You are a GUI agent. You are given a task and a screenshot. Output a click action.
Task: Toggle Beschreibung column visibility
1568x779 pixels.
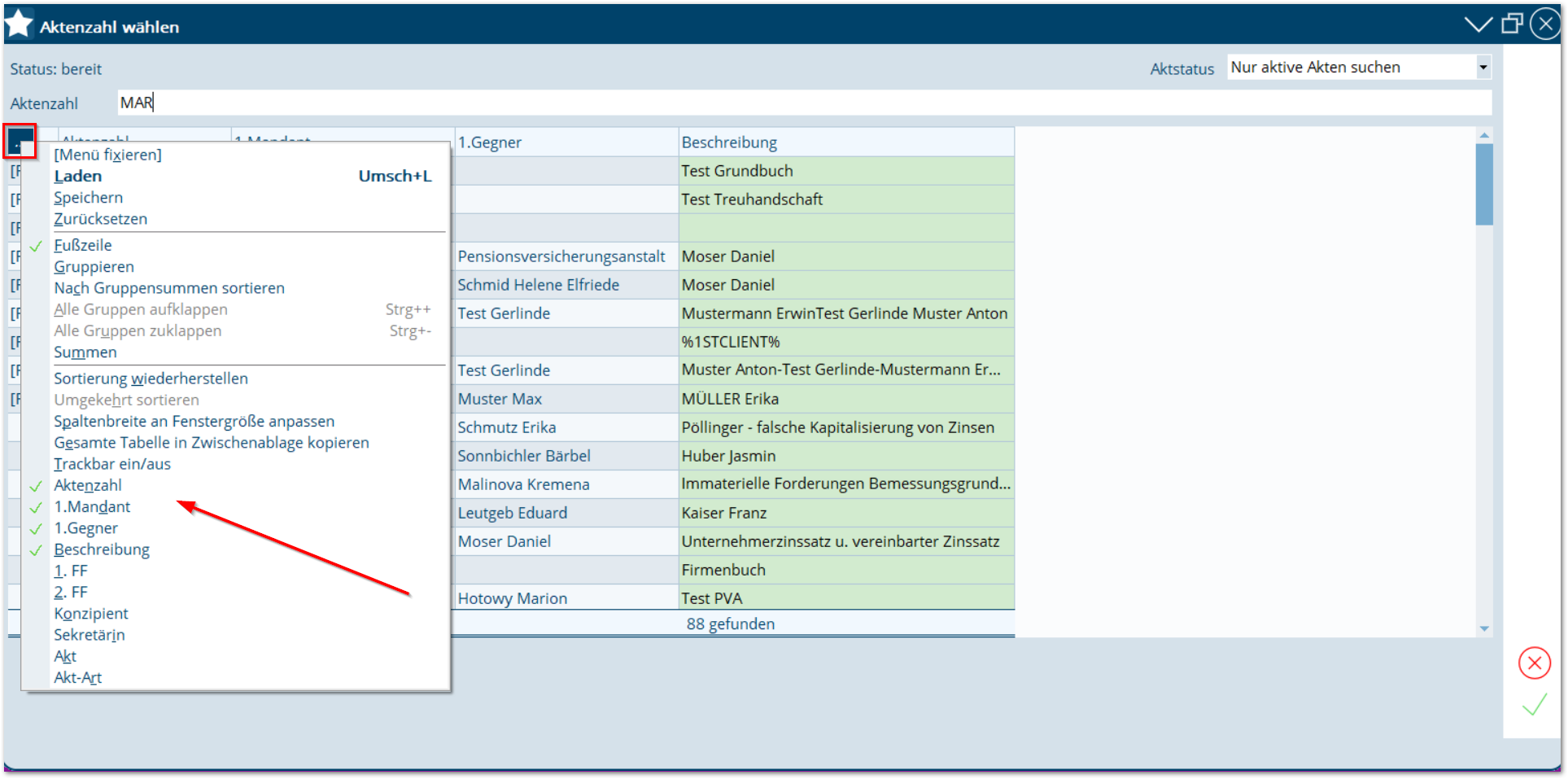102,549
